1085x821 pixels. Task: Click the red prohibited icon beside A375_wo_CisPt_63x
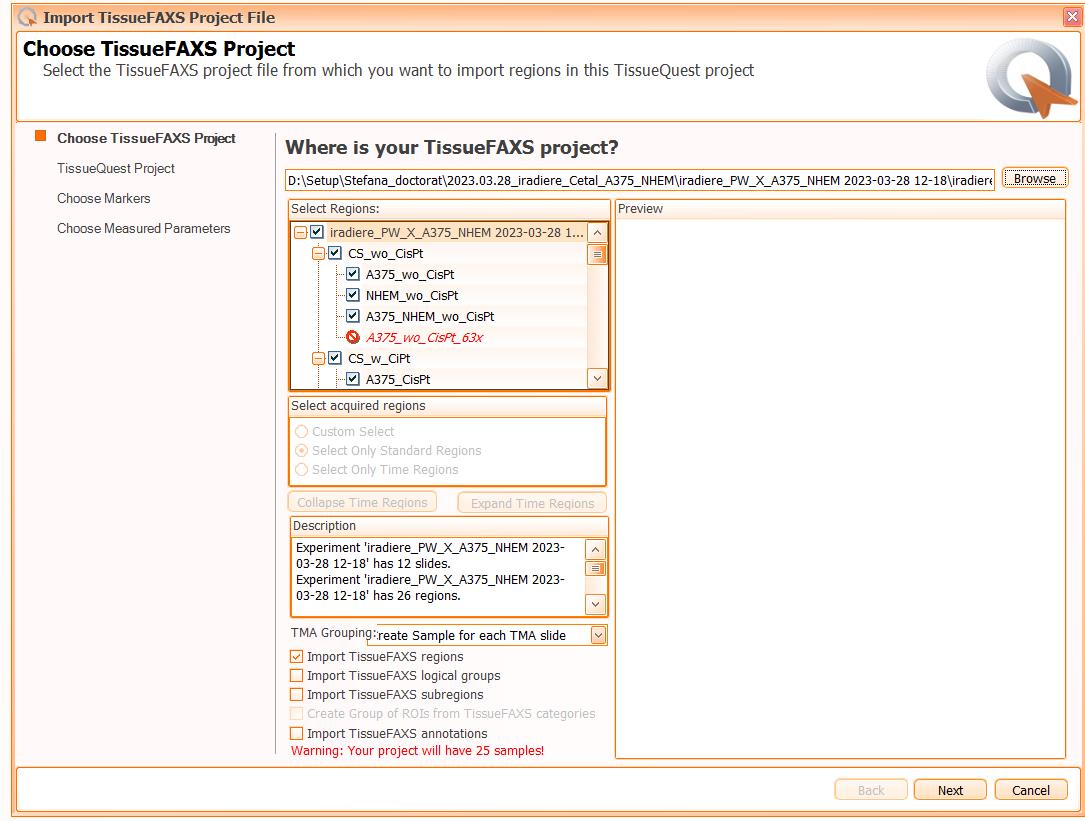[353, 337]
